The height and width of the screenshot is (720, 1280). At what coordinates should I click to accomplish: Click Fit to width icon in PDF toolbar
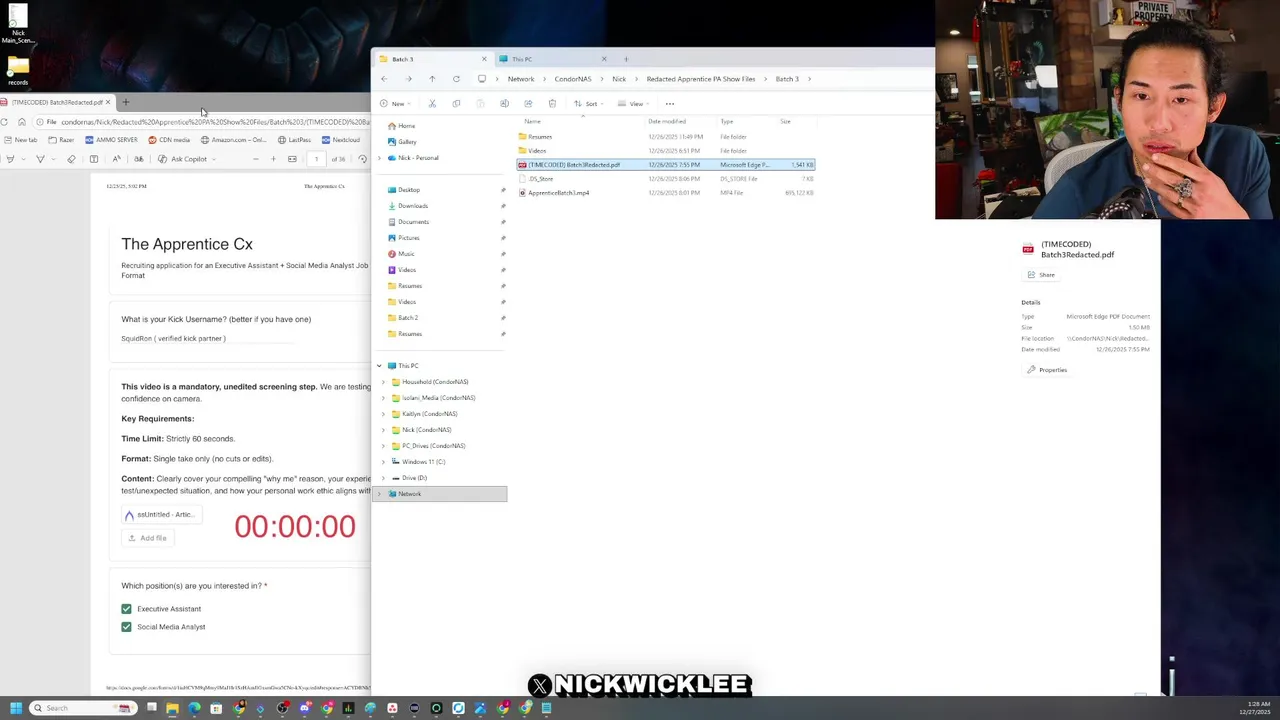[292, 159]
